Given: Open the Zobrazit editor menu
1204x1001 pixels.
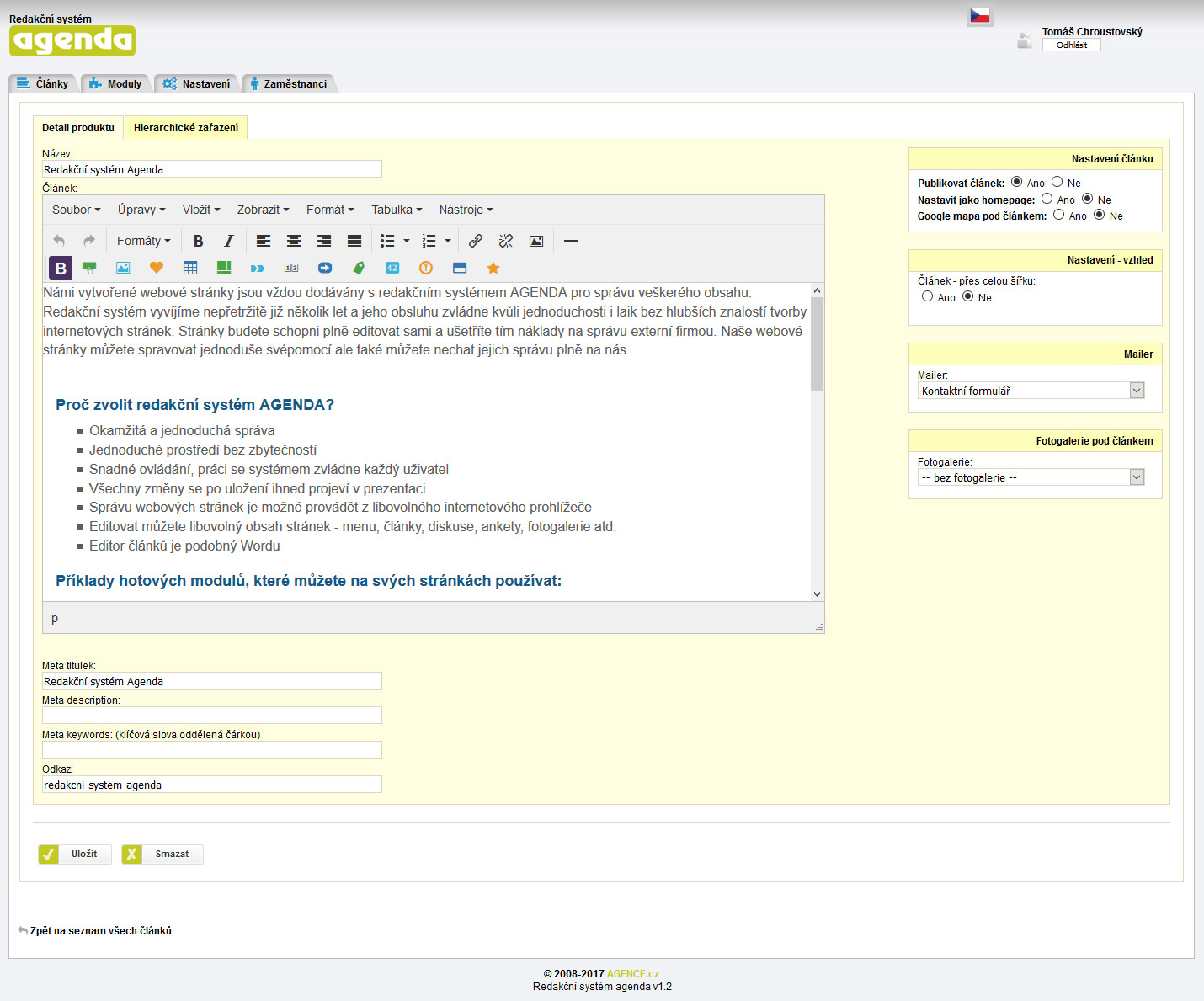Looking at the screenshot, I should pyautogui.click(x=264, y=210).
